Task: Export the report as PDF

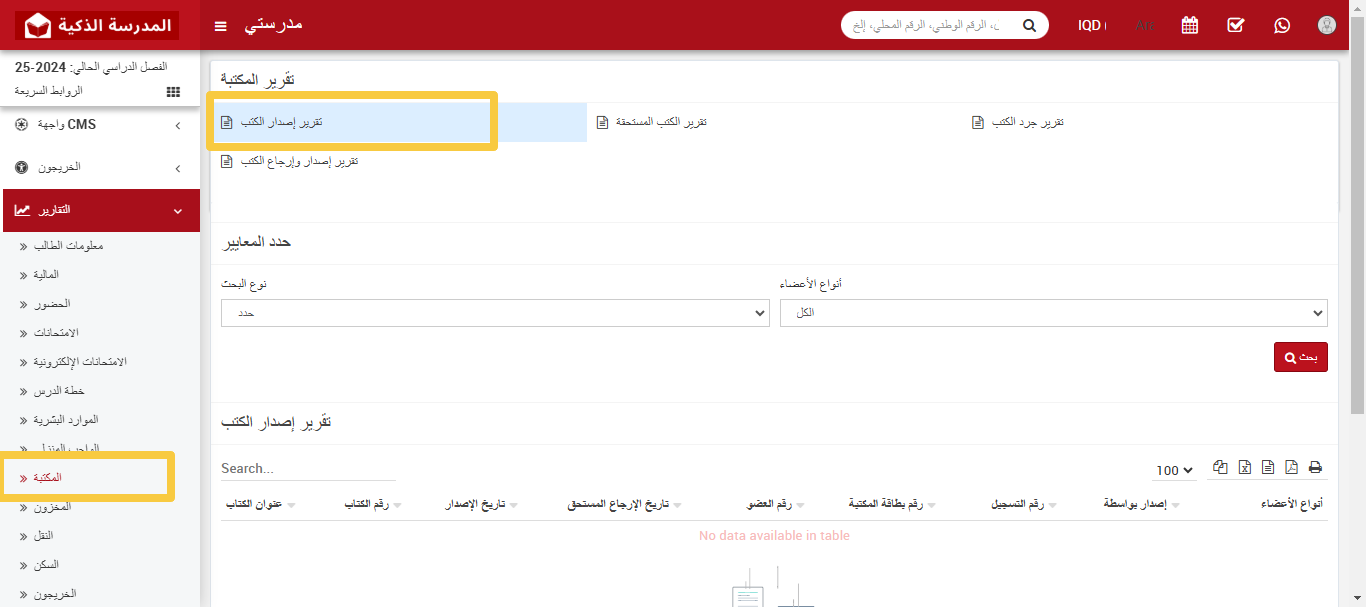Action: point(1291,467)
